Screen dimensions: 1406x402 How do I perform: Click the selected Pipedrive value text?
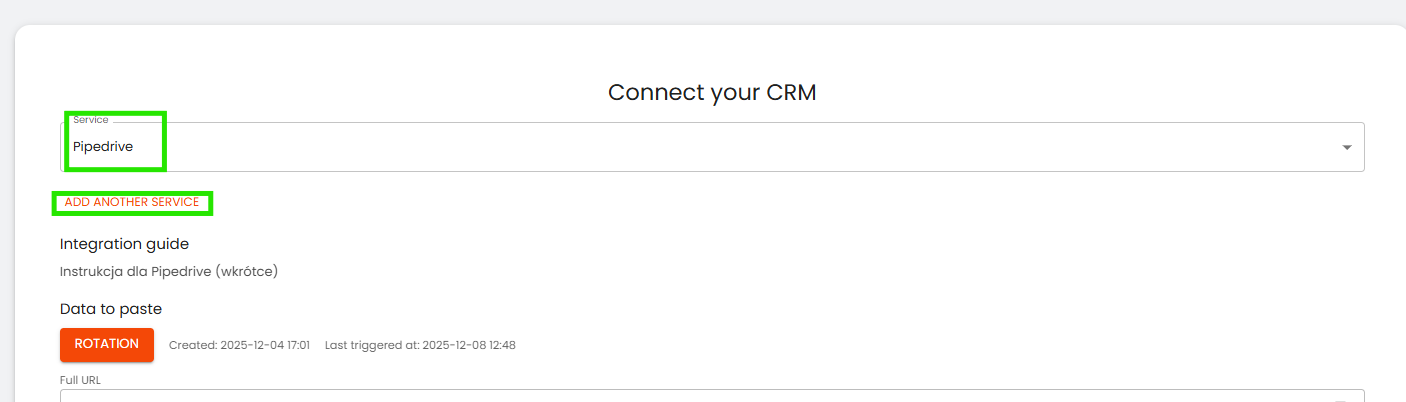(x=103, y=147)
